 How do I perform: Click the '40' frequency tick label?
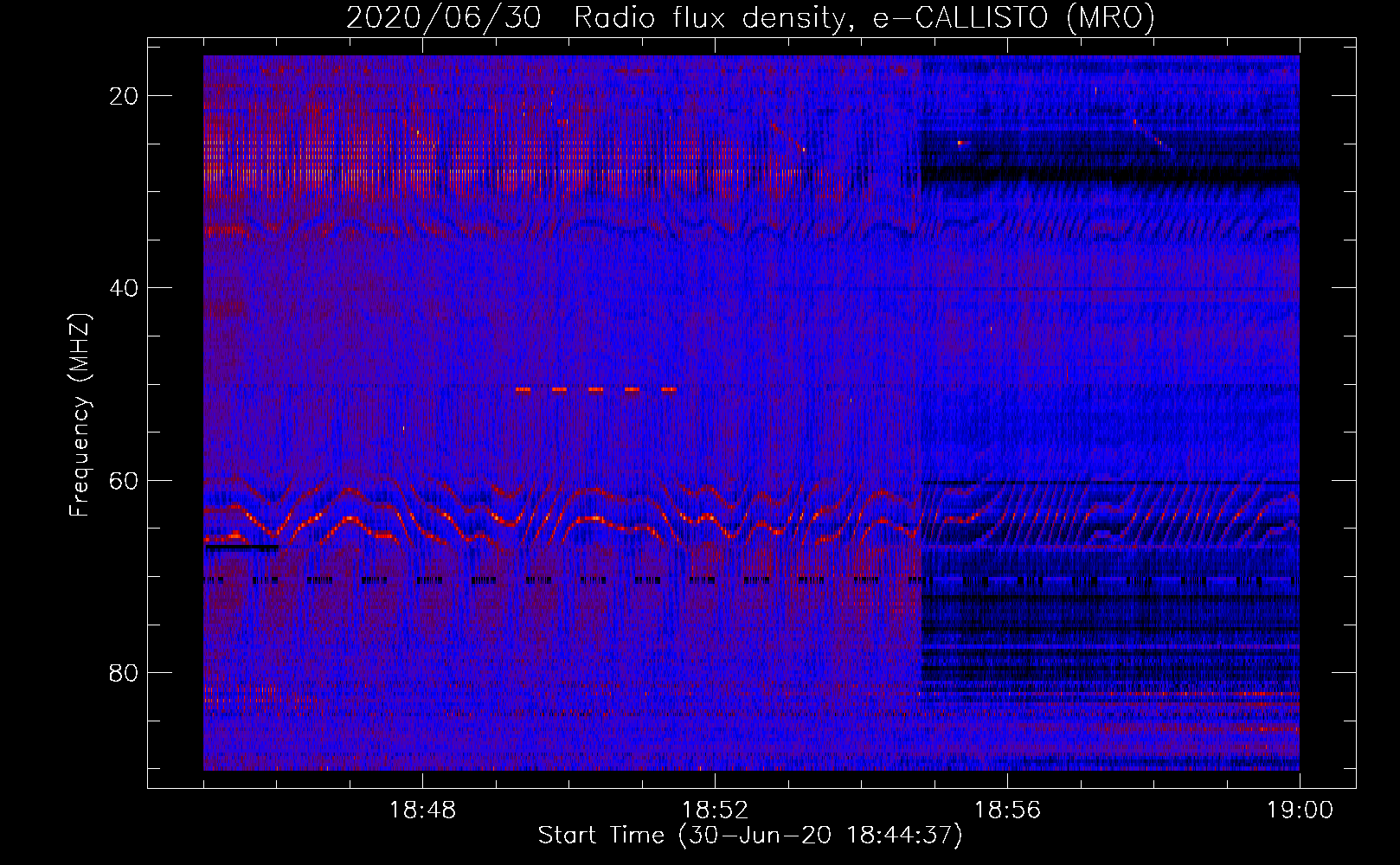click(124, 288)
